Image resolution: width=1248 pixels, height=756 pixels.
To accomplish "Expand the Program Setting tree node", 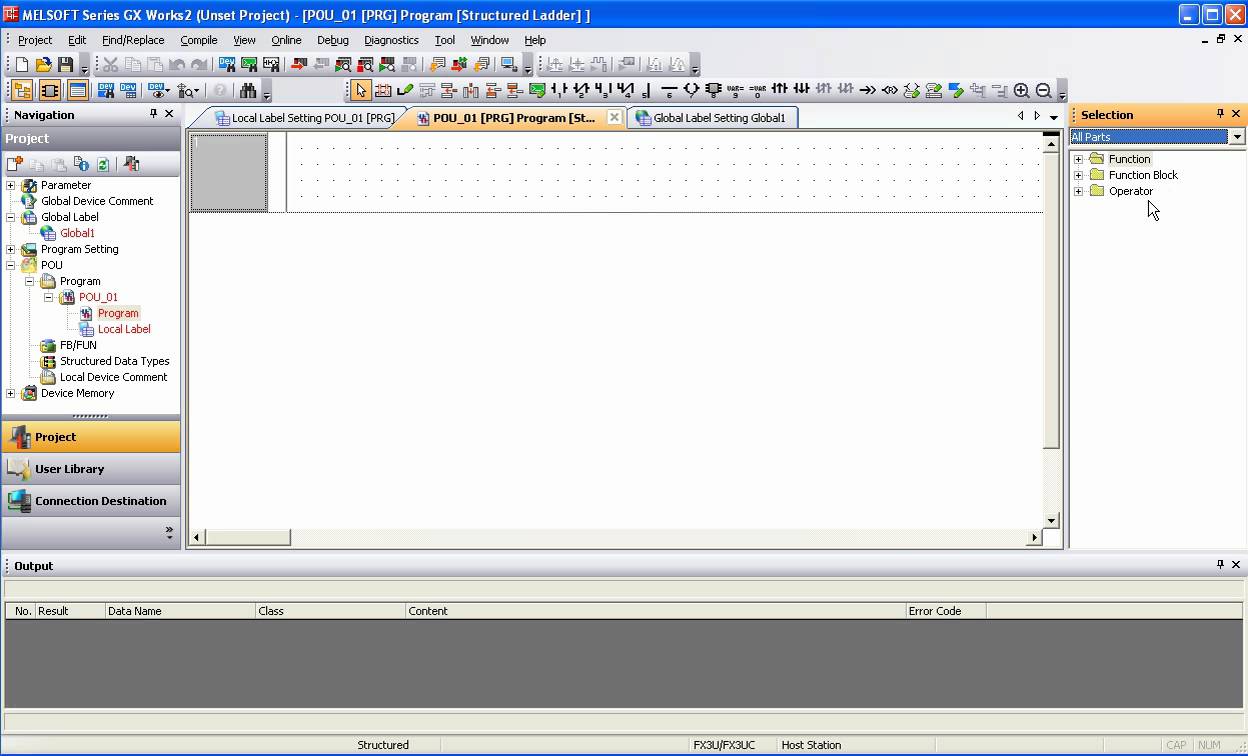I will click(x=11, y=249).
